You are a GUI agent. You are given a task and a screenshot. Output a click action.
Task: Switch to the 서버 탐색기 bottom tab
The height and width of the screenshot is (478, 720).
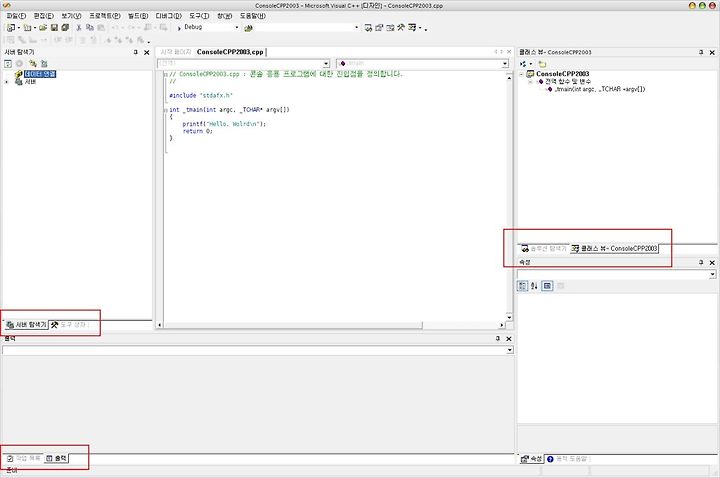tap(26, 325)
